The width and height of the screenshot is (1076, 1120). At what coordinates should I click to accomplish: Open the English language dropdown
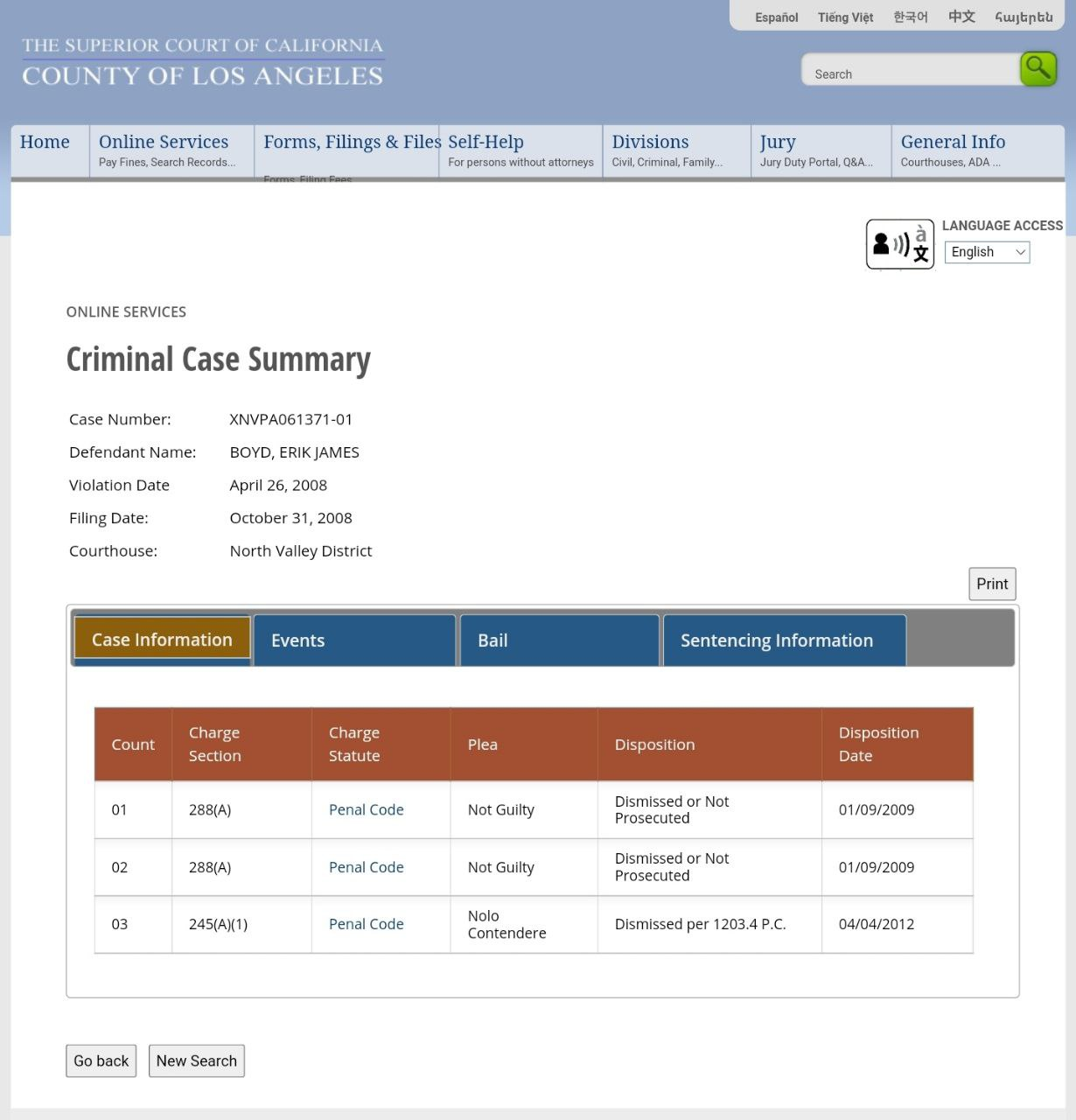click(x=987, y=252)
